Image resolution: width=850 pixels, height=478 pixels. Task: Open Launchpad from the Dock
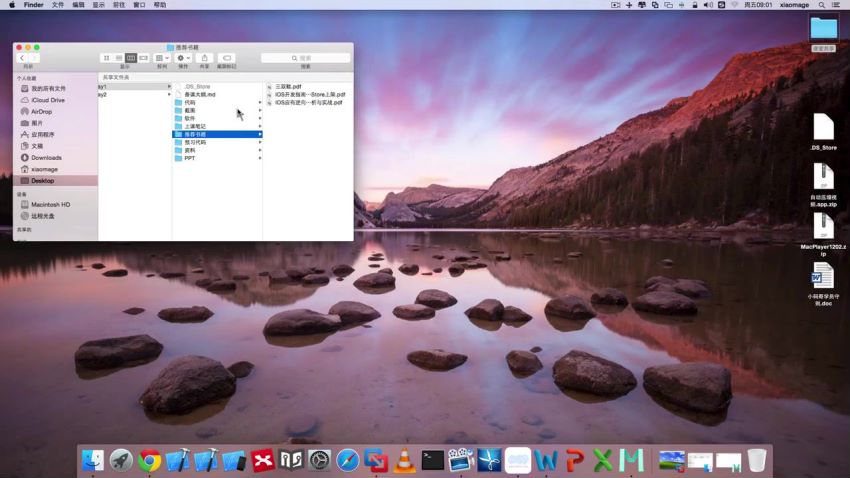pyautogui.click(x=121, y=460)
